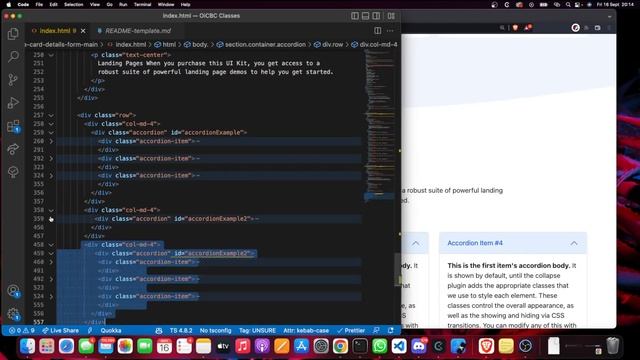
Task: Collapse code fold at line 358
Action: click(x=51, y=210)
